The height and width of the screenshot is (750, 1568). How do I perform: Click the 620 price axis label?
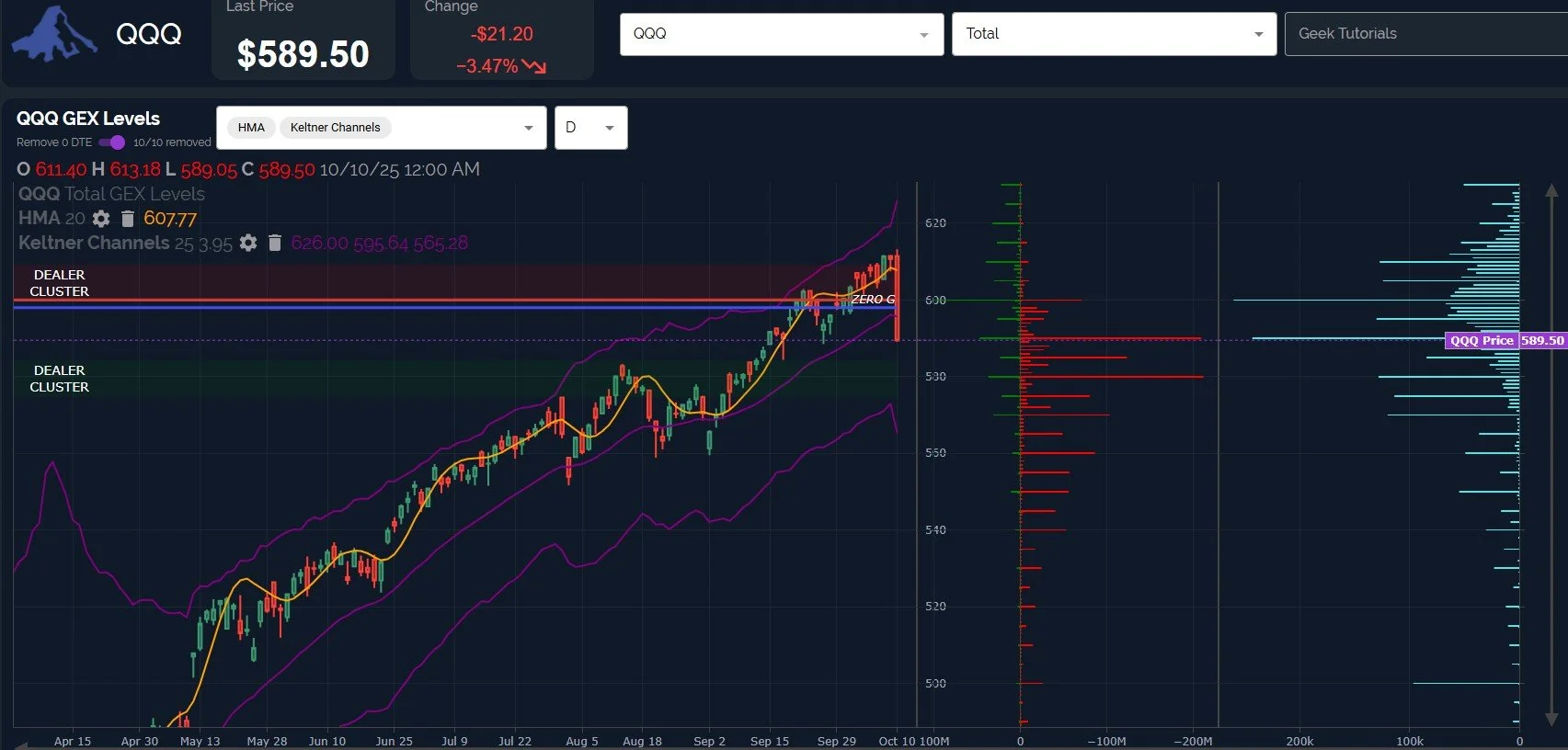935,222
